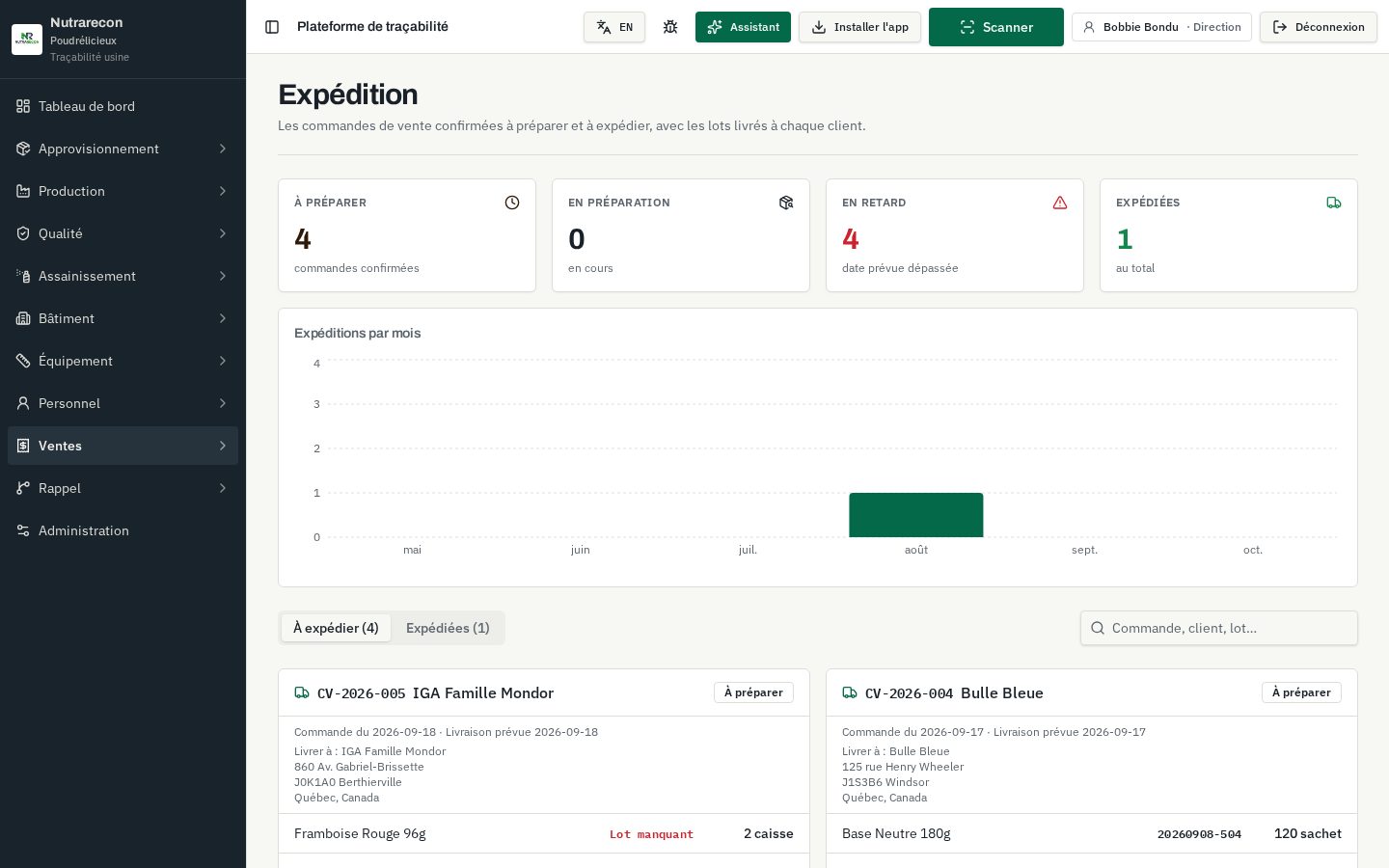Click the bug report icon
1389x868 pixels.
tap(670, 27)
